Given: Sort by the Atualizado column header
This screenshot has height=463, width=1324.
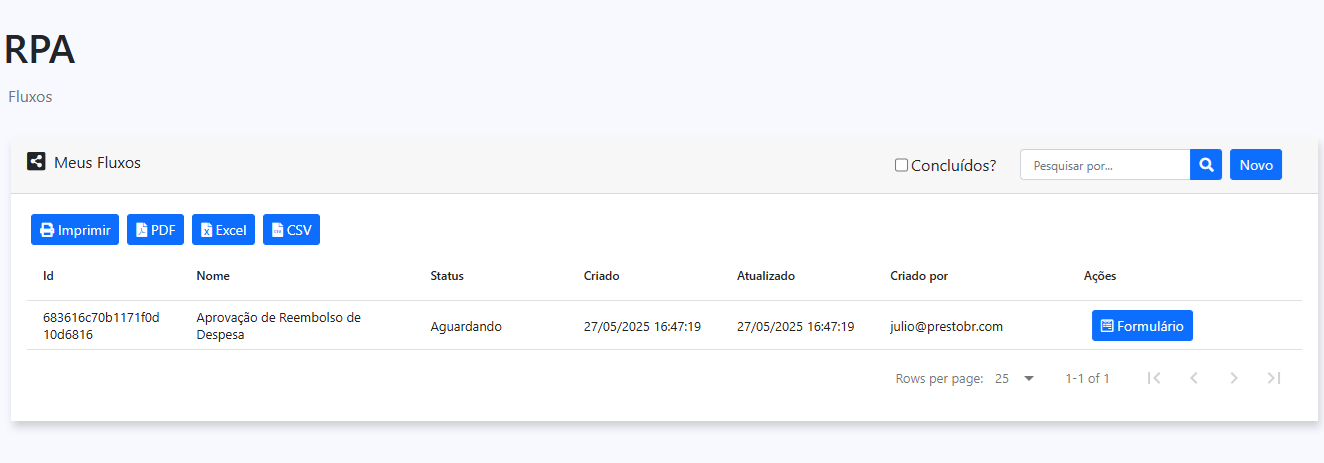Looking at the screenshot, I should [766, 276].
